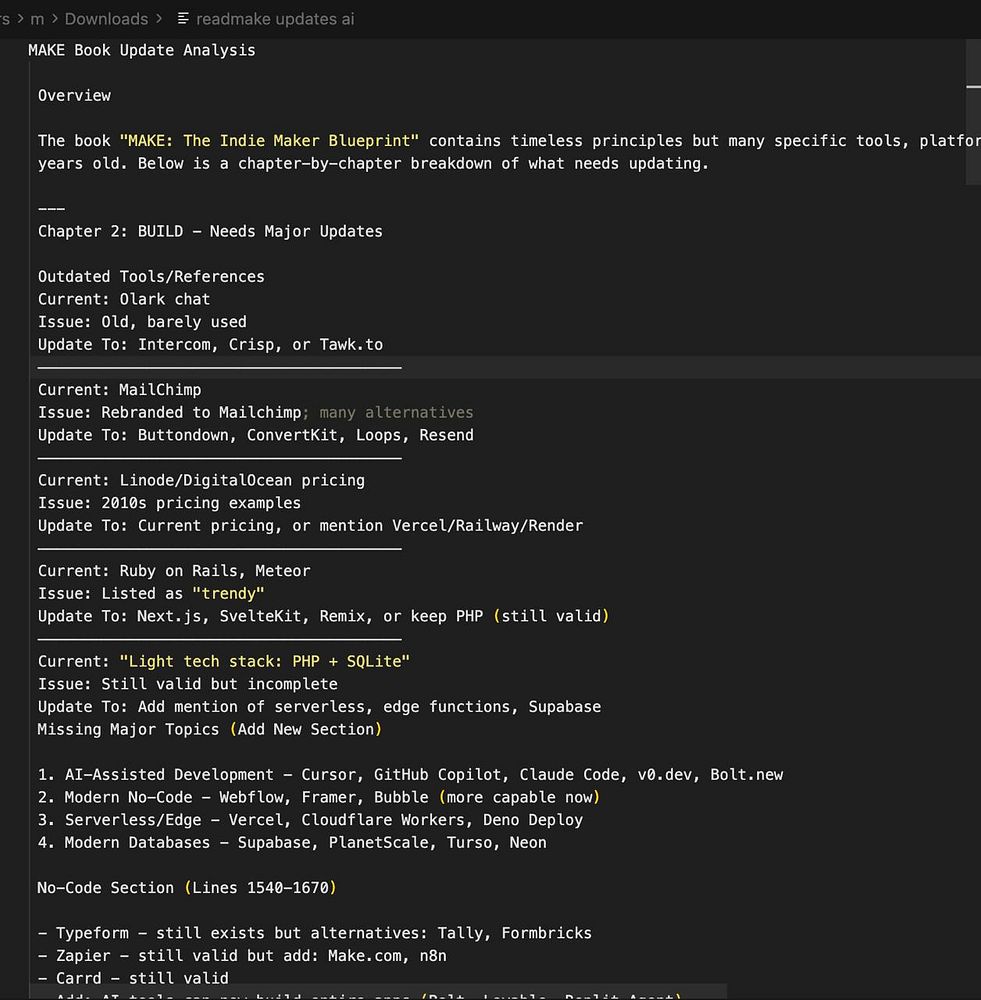Viewport: 981px width, 1000px height.
Task: Click line 'Update To: Next.js, SvelteKit, Remix'
Action: click(323, 617)
